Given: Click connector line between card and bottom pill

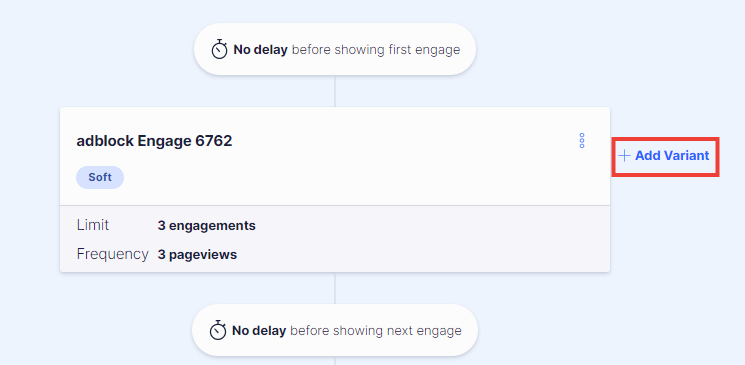Looking at the screenshot, I should click(335, 288).
